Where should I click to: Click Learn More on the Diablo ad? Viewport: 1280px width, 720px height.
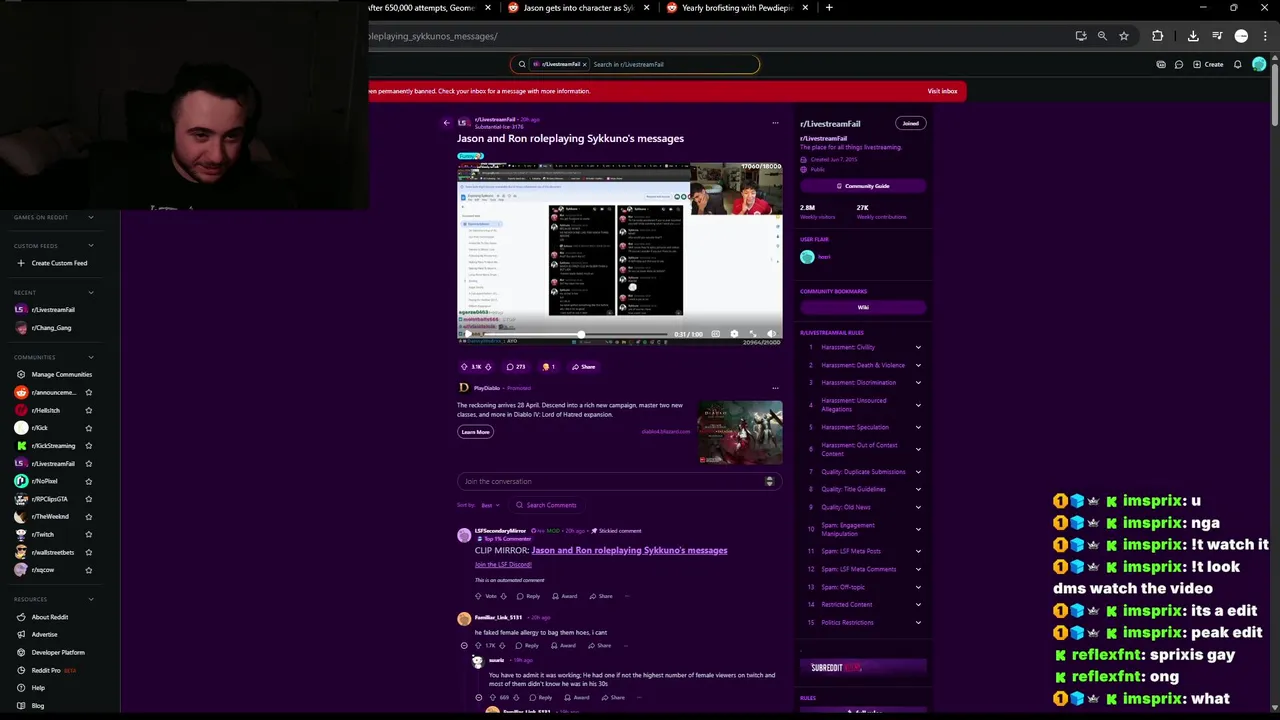tap(475, 432)
